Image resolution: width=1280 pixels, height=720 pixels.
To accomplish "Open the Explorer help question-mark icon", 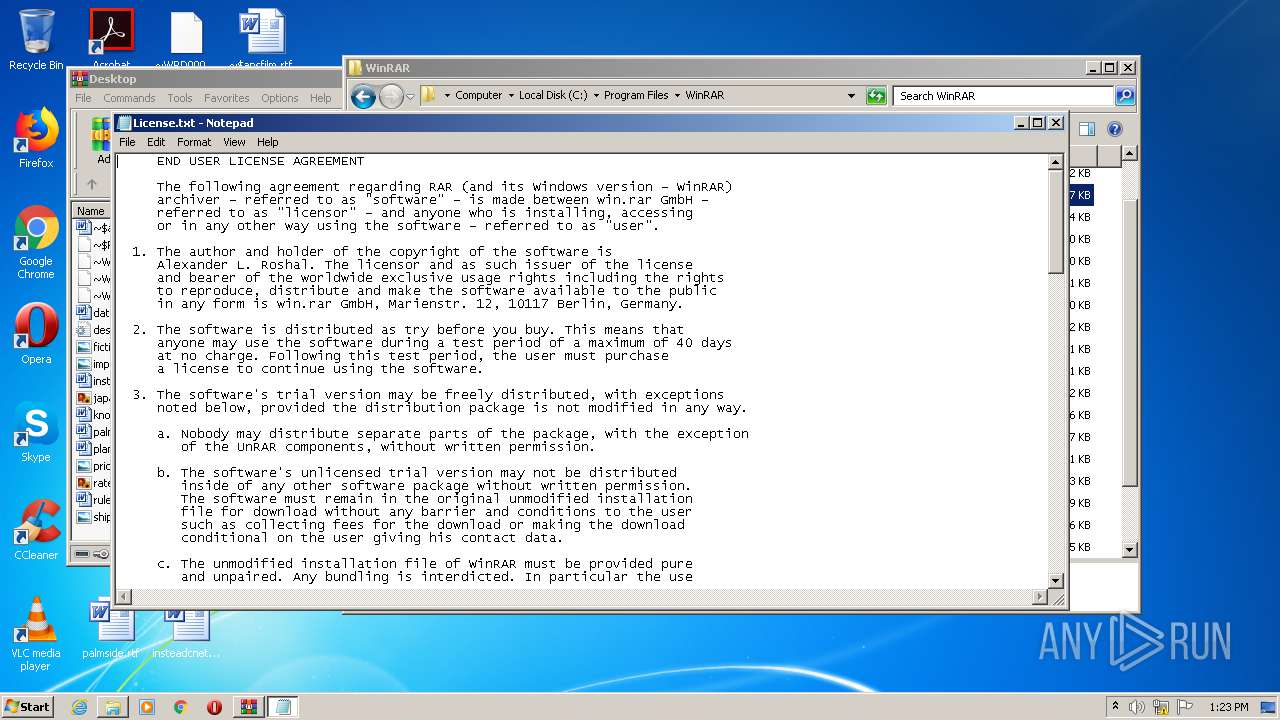I will tap(1115, 129).
